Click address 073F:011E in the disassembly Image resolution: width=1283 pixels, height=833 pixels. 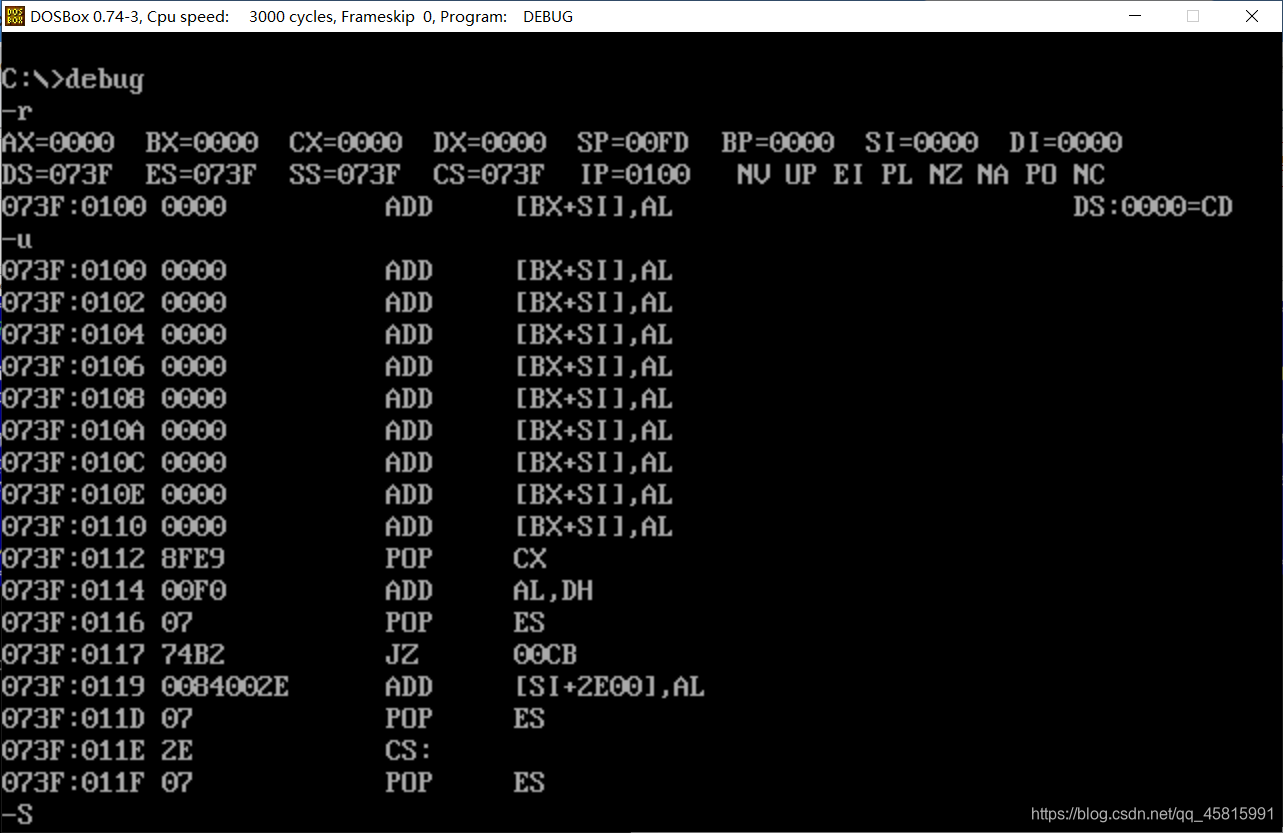74,751
